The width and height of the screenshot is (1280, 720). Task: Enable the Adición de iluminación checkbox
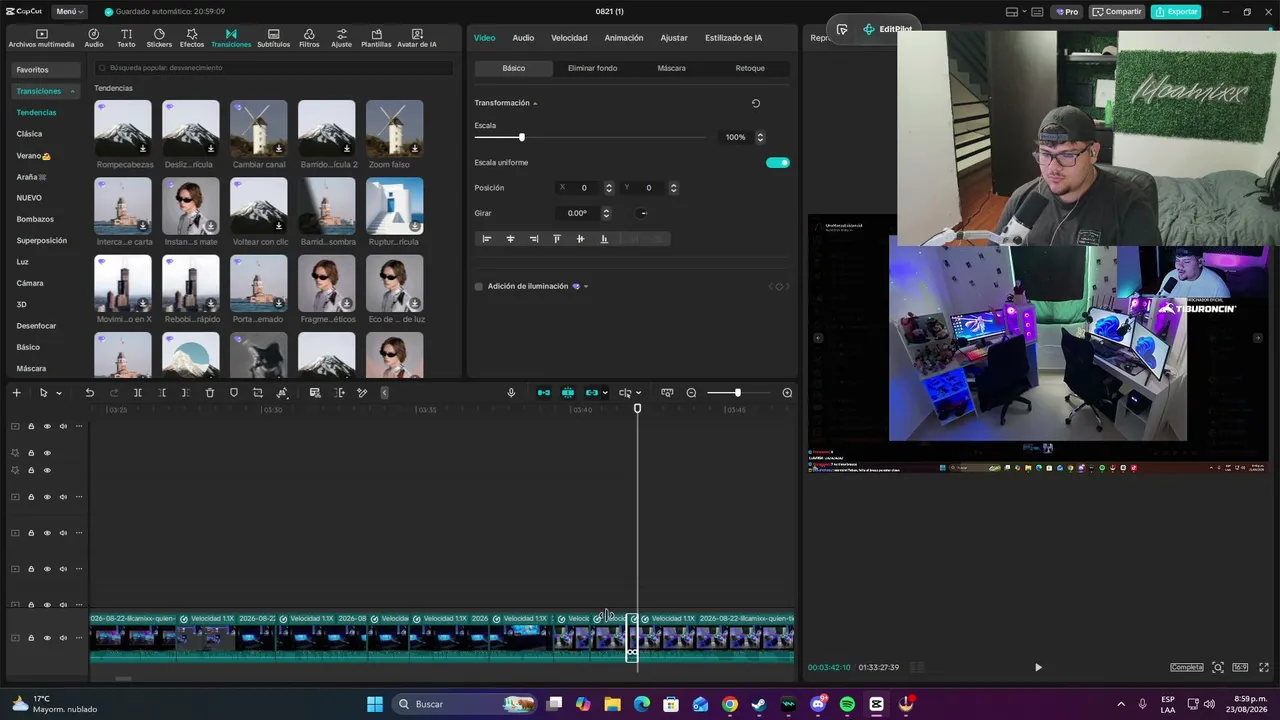point(479,287)
